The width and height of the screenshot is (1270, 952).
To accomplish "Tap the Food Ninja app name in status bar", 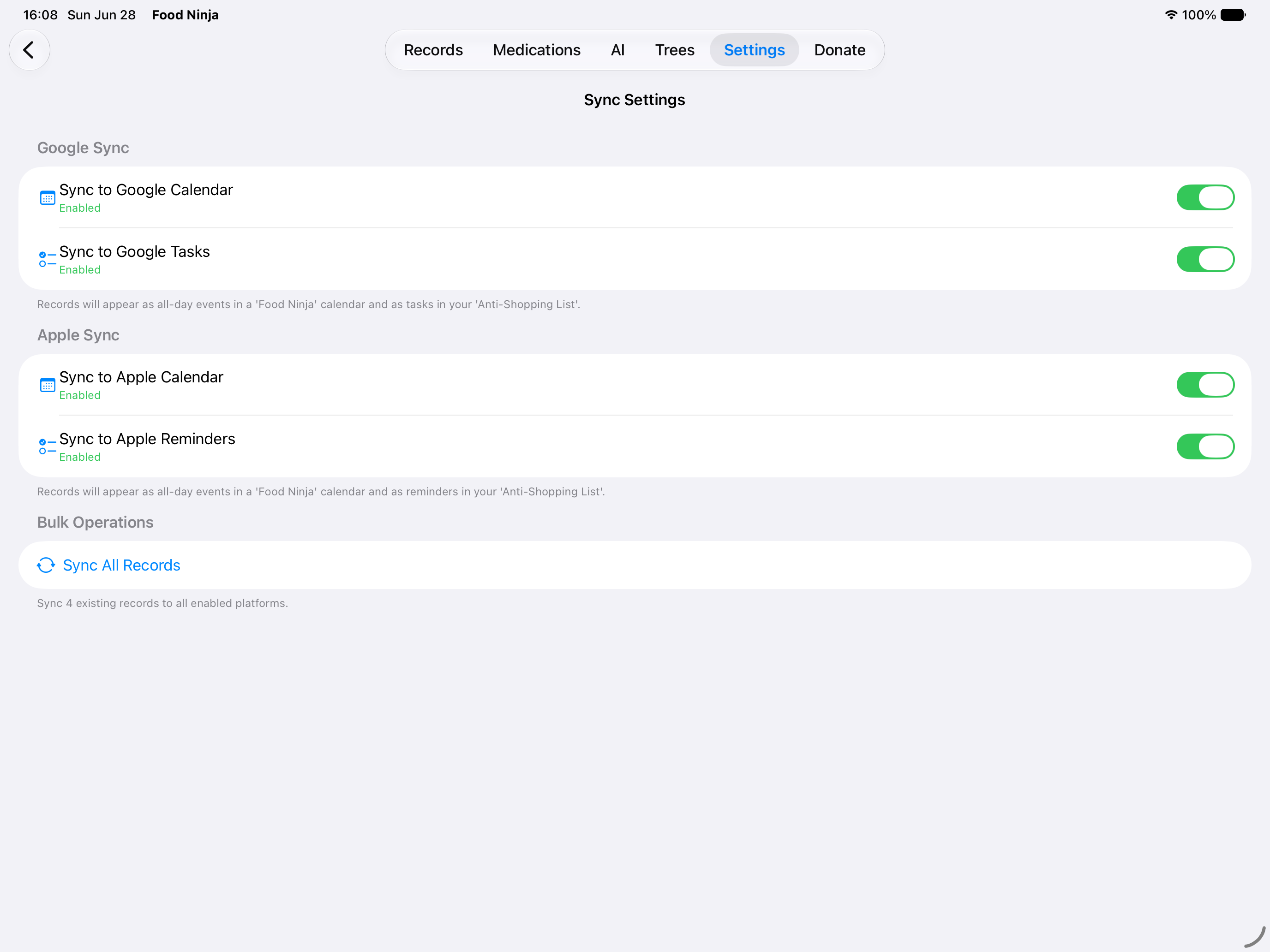I will (x=186, y=15).
